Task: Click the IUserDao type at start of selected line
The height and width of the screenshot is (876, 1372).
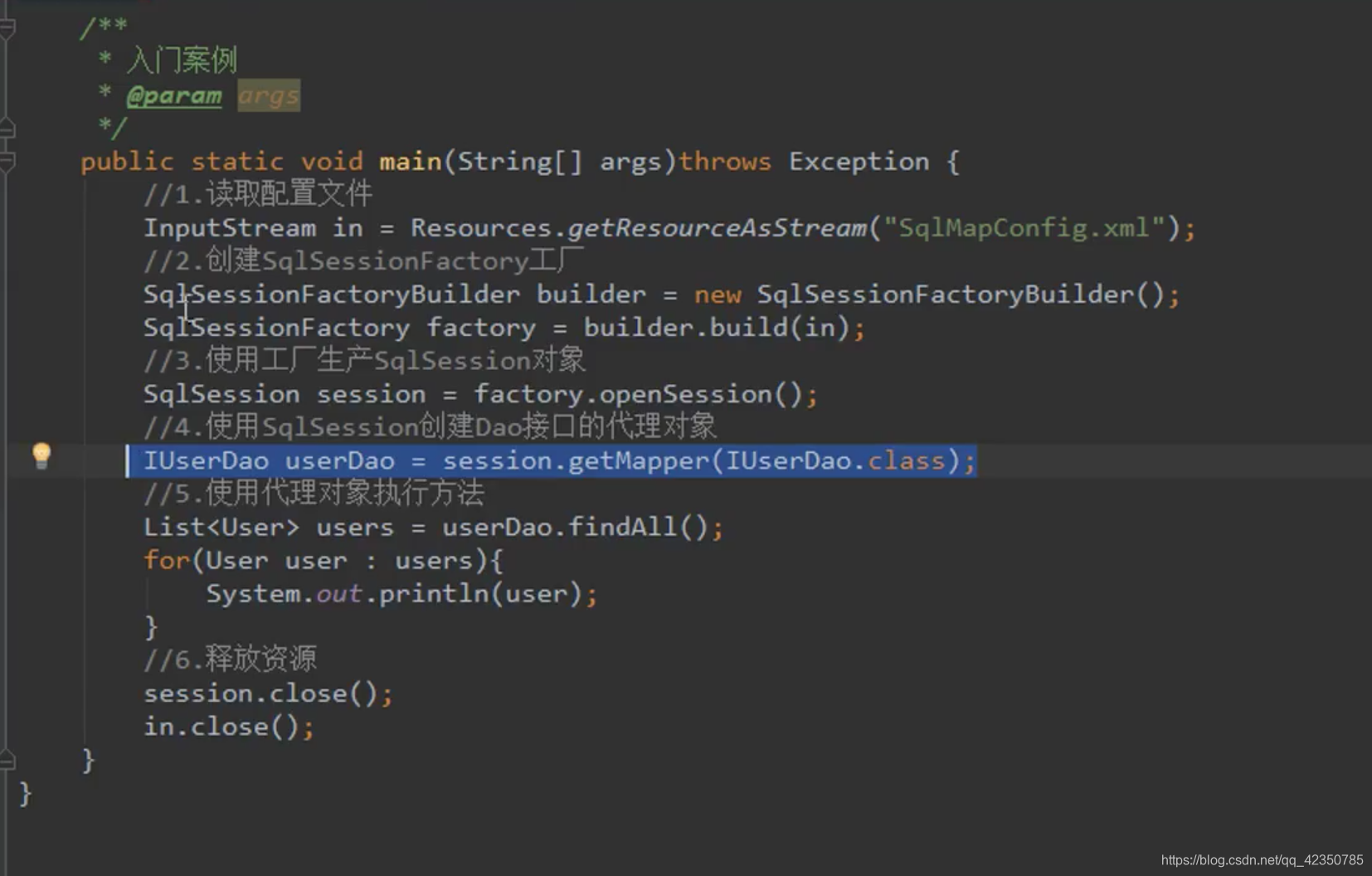Action: point(206,460)
